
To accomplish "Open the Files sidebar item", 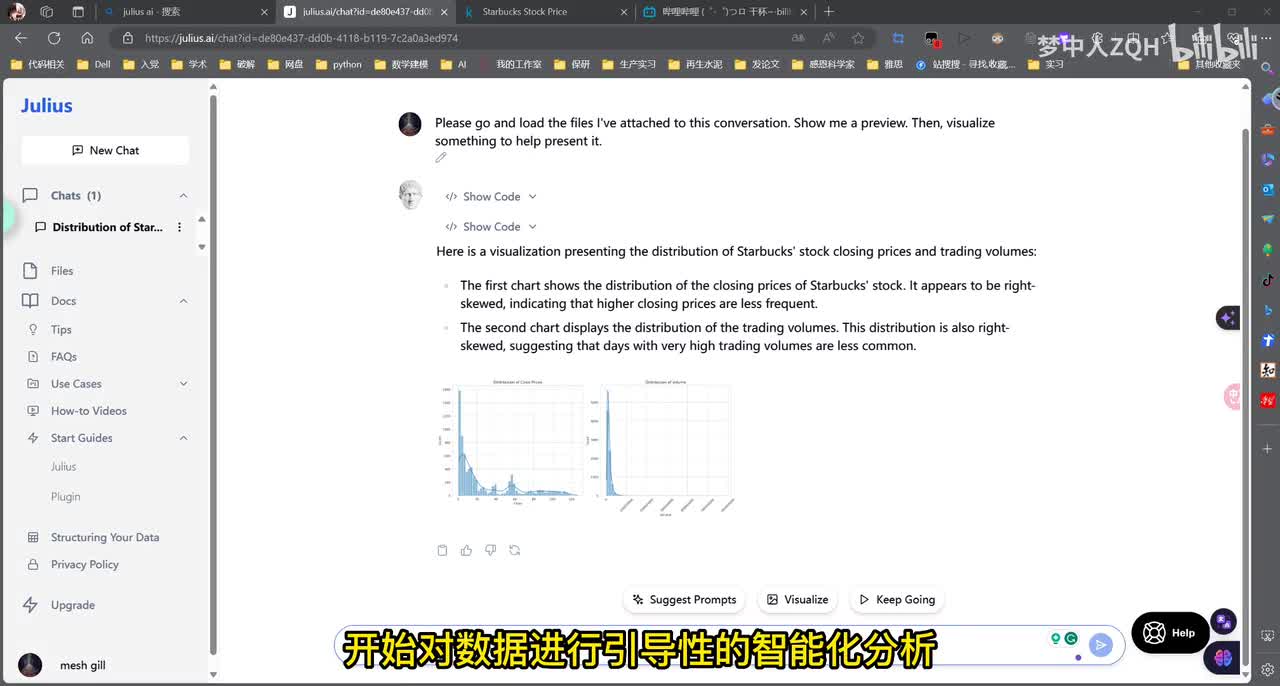I will coord(62,271).
